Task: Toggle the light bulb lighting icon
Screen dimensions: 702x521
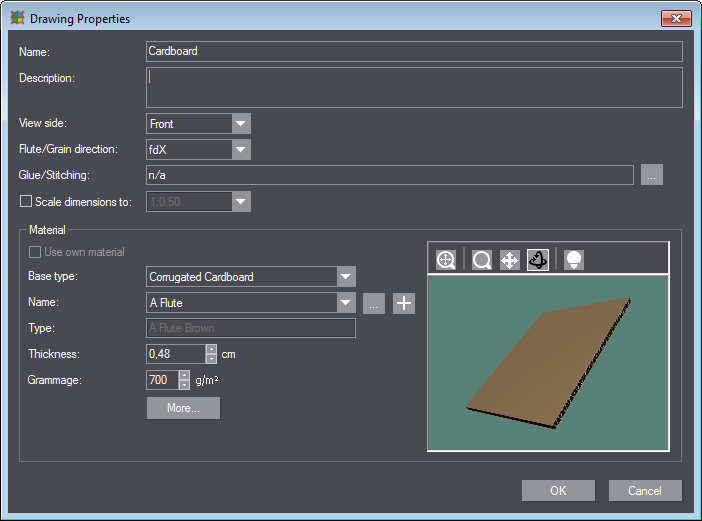Action: [x=573, y=260]
